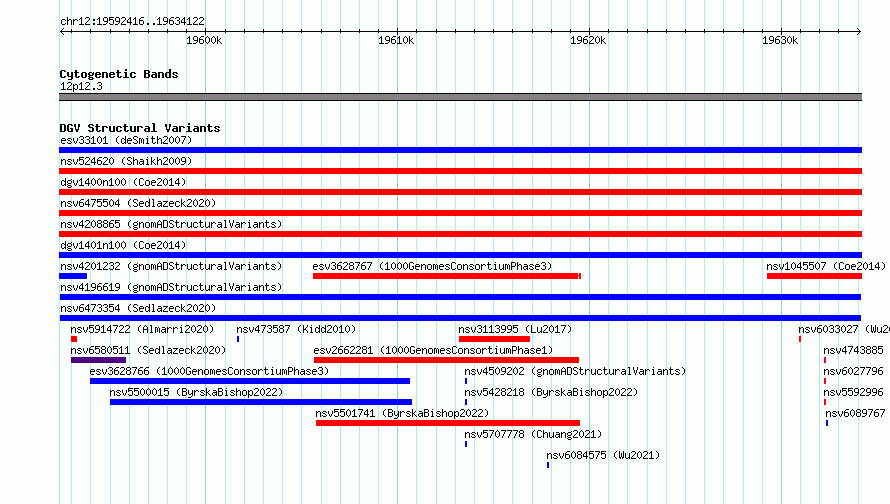This screenshot has width=890, height=504.
Task: Click the nsv5592996 label
Action: (853, 392)
